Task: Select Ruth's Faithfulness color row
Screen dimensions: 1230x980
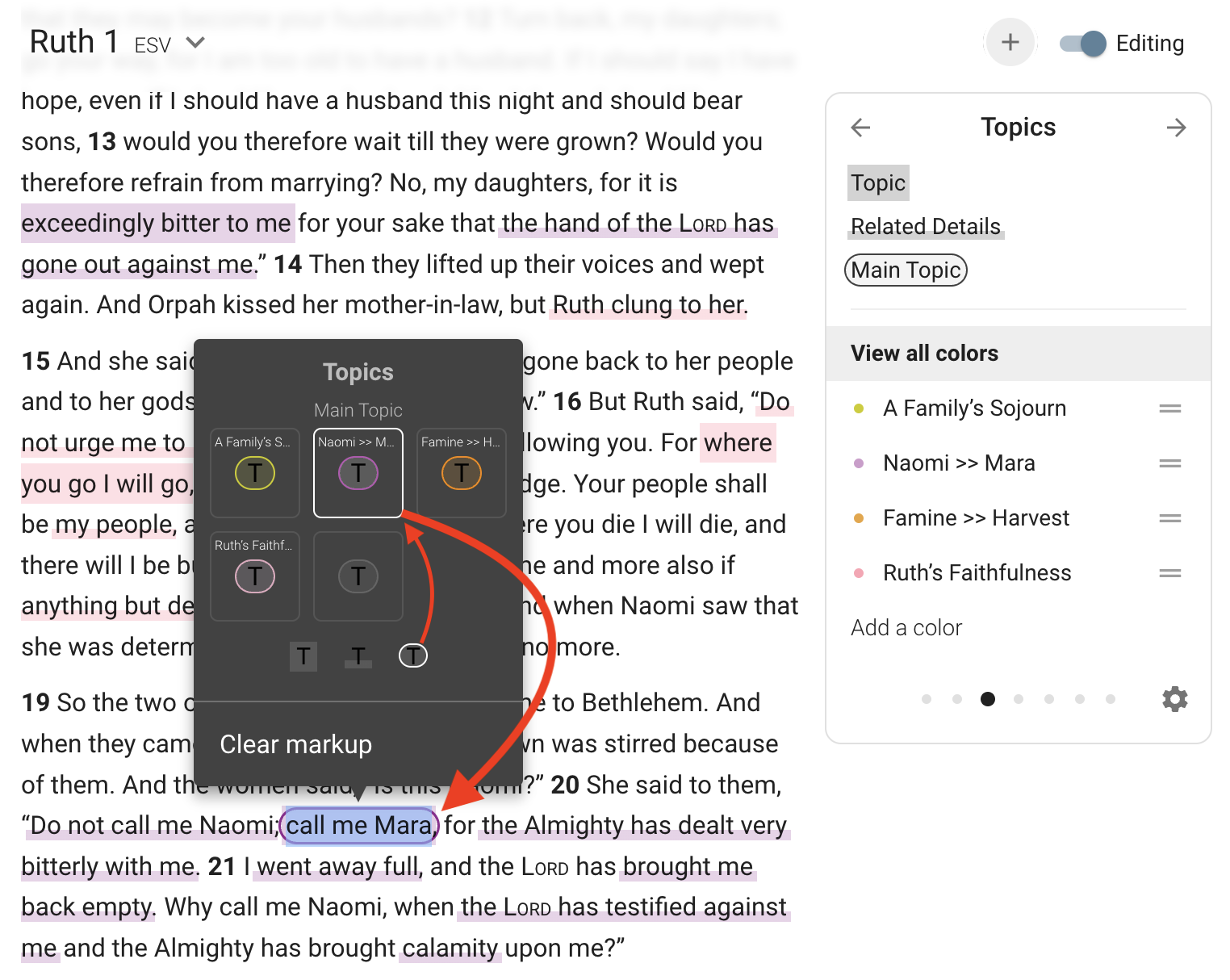Action: [1018, 573]
